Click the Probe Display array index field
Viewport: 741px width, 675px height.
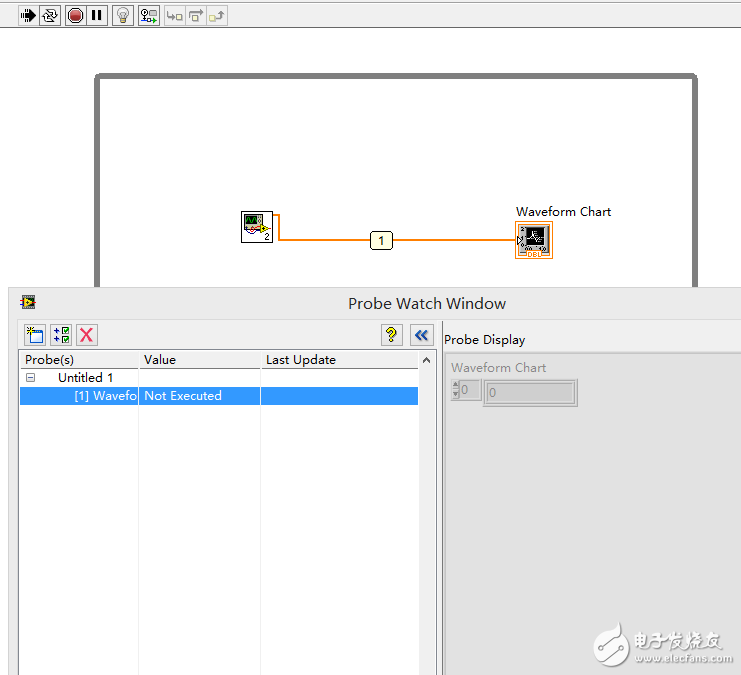coord(470,390)
